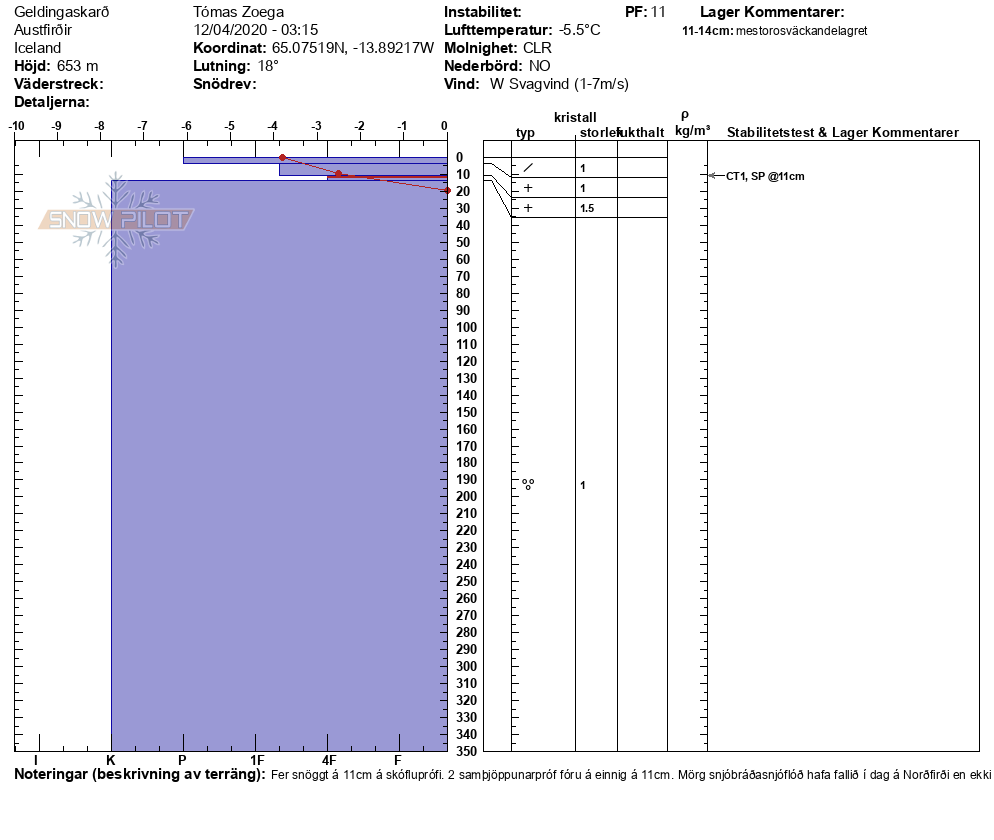This screenshot has height=840, width=994.
Task: Click the depth axis label 200
Action: [x=467, y=496]
